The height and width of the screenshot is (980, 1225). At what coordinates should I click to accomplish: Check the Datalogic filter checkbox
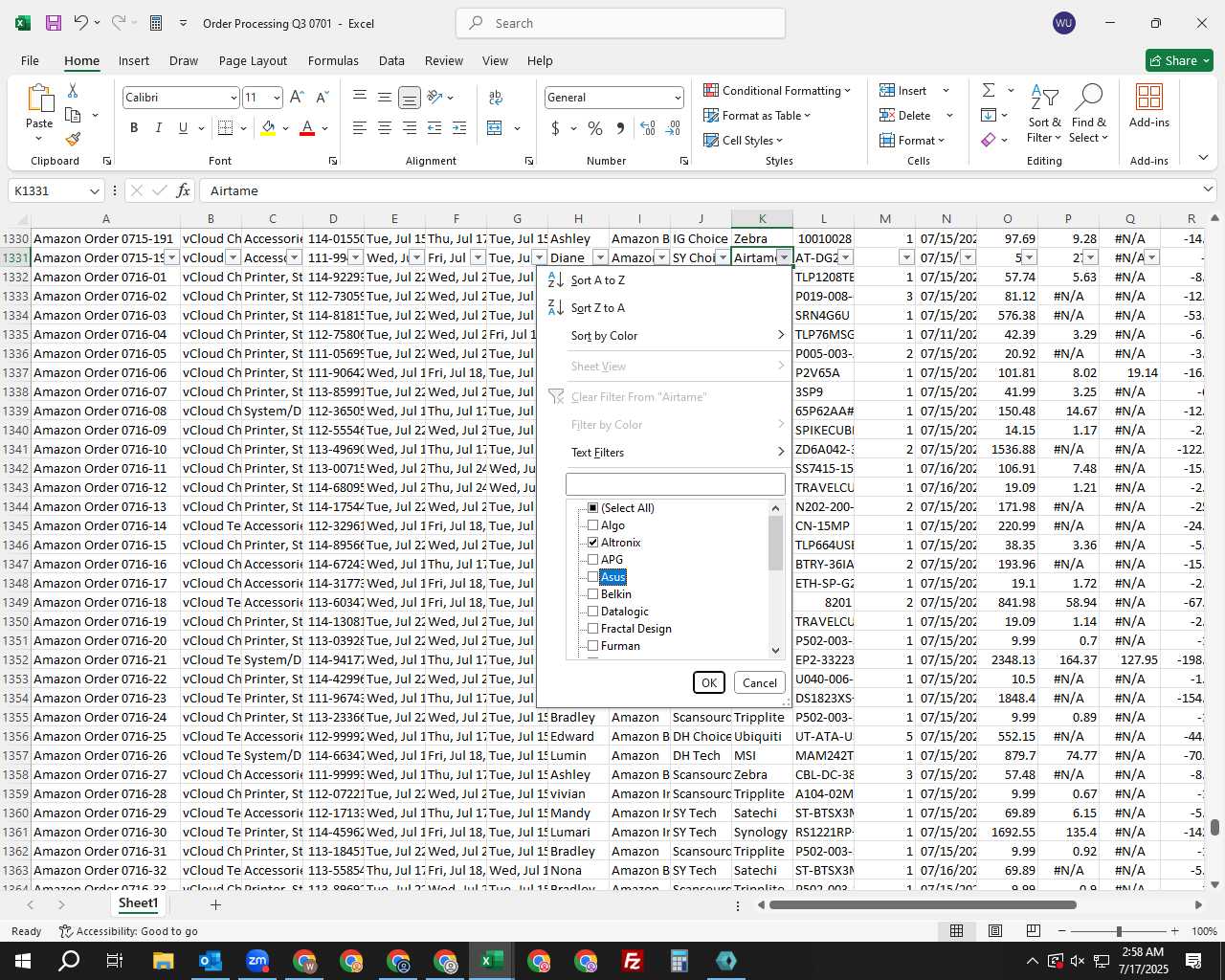click(x=593, y=612)
